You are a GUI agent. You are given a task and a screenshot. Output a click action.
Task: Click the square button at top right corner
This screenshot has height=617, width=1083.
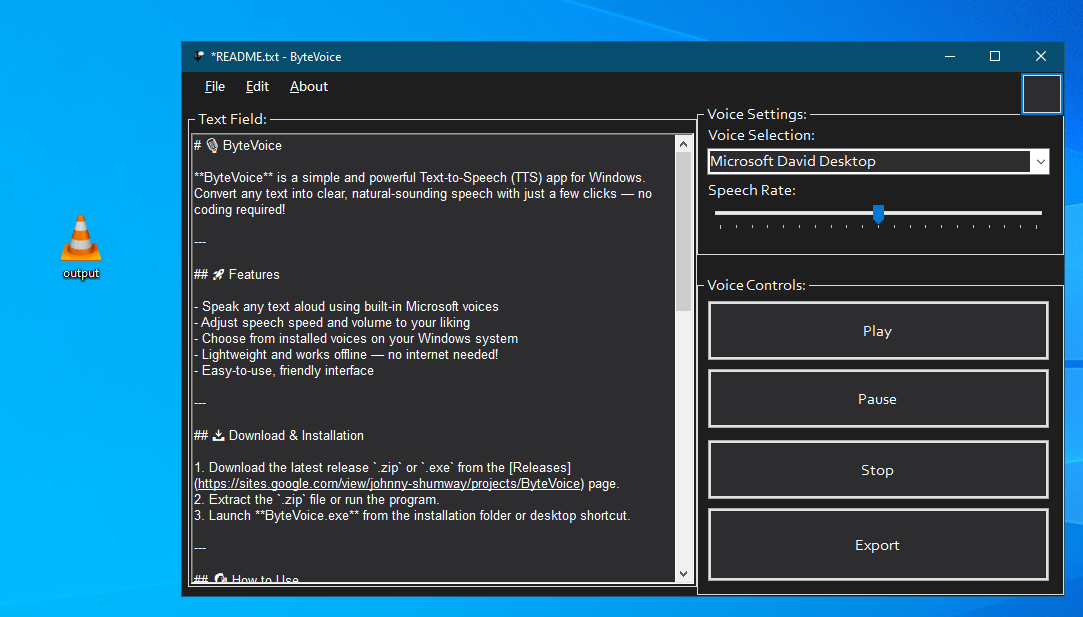tap(1042, 94)
